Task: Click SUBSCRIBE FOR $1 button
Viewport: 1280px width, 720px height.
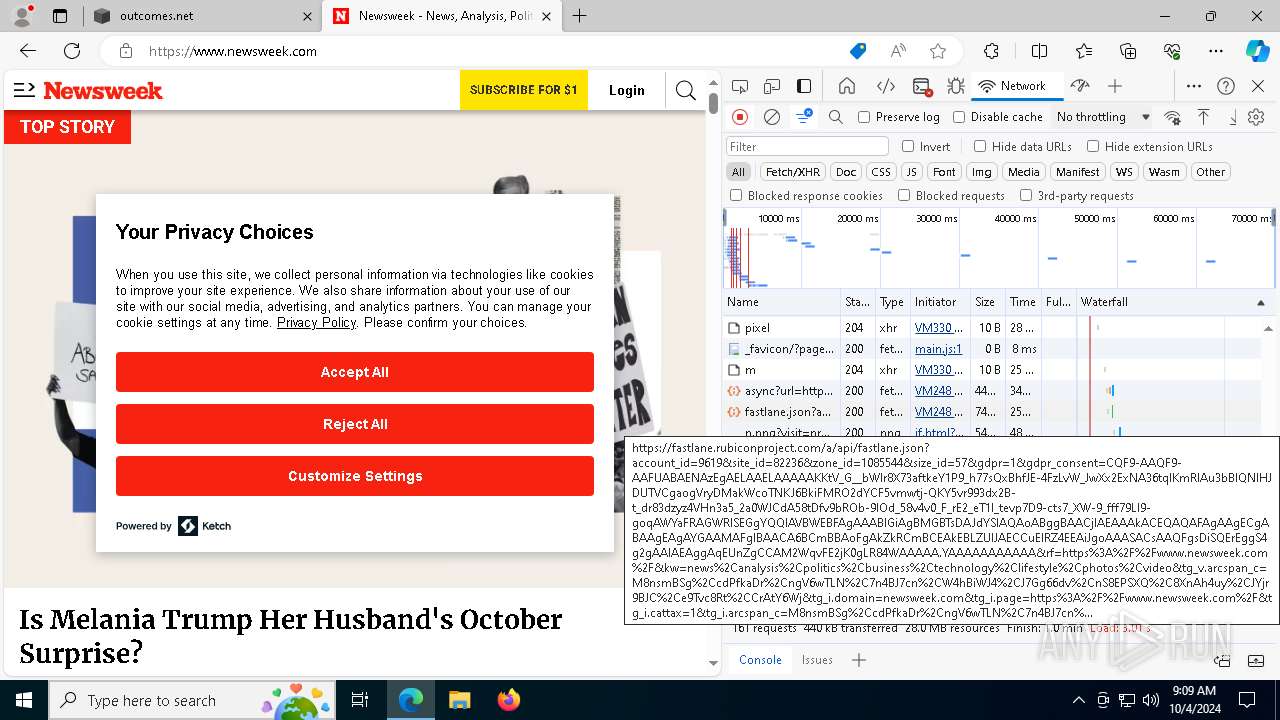Action: click(524, 90)
